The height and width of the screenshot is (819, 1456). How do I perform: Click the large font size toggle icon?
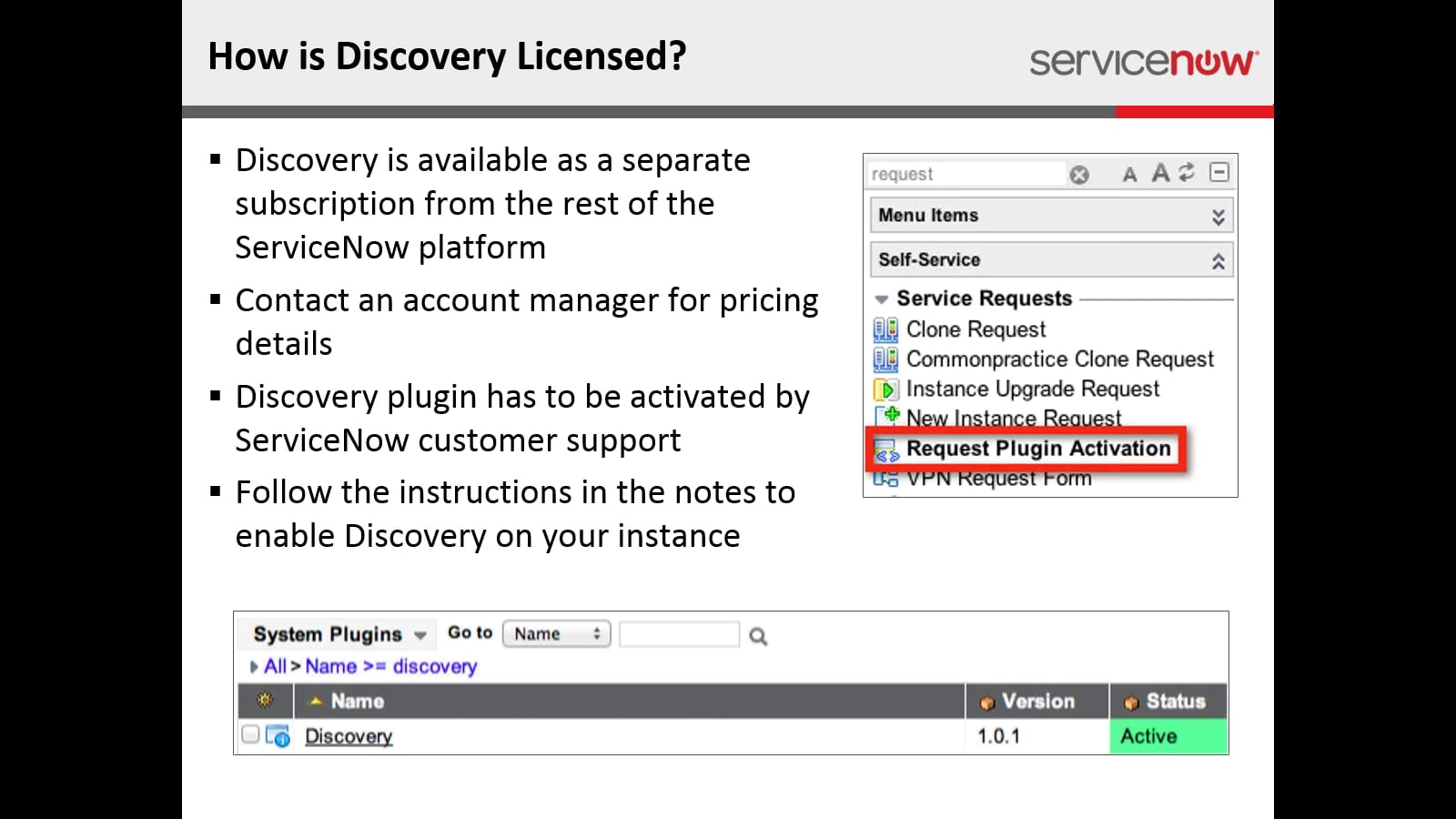(x=1159, y=173)
